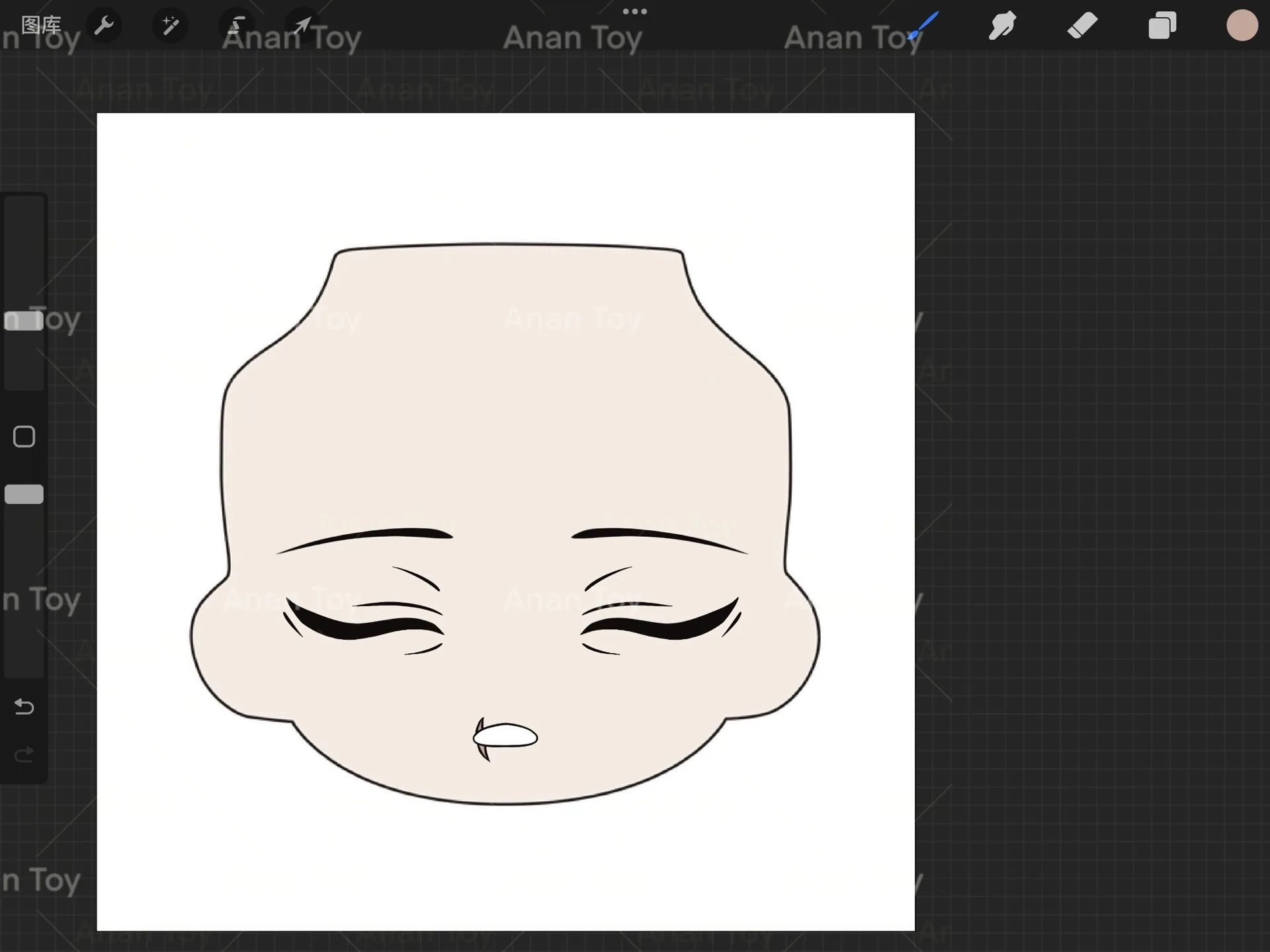Undo the last stroke
The width and height of the screenshot is (1270, 952).
click(24, 707)
